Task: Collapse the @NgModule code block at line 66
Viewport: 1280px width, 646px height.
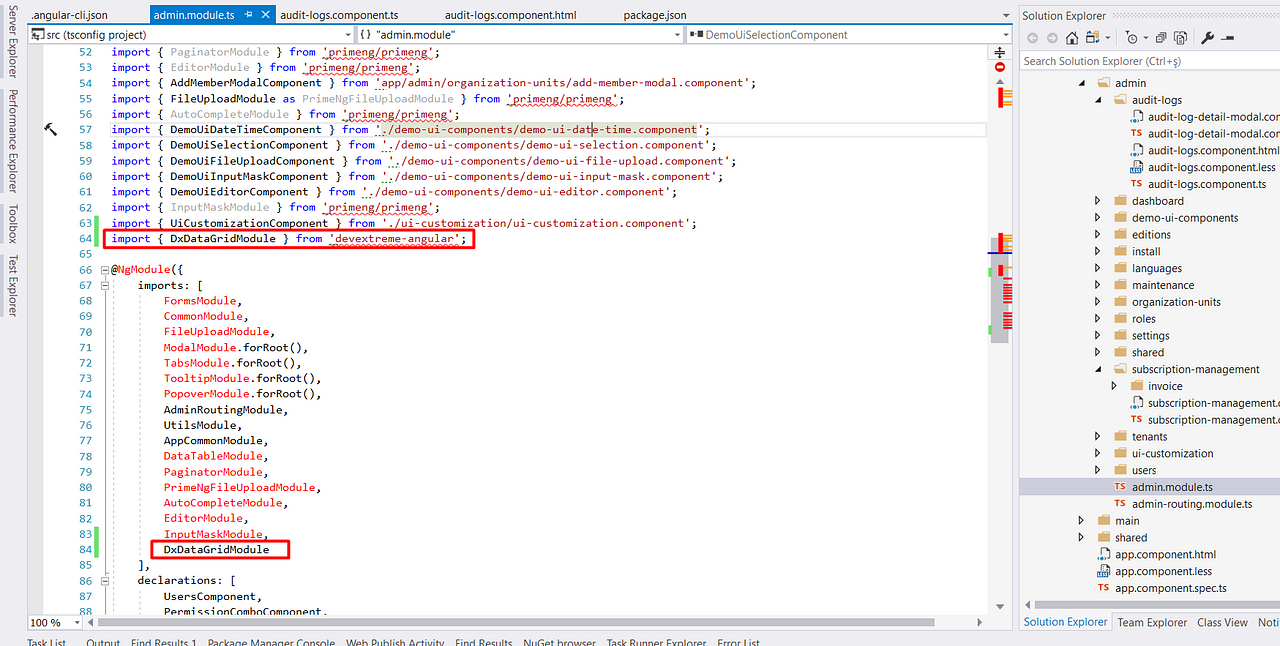Action: [103, 270]
